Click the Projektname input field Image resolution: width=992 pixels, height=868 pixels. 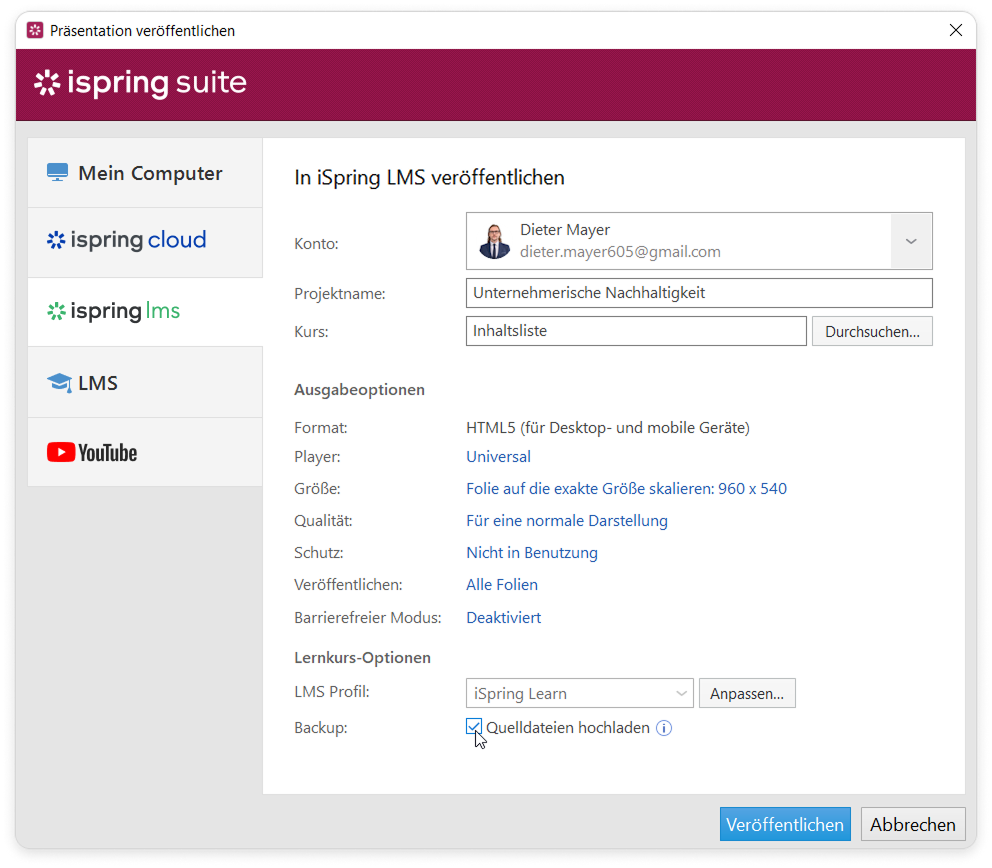698,293
